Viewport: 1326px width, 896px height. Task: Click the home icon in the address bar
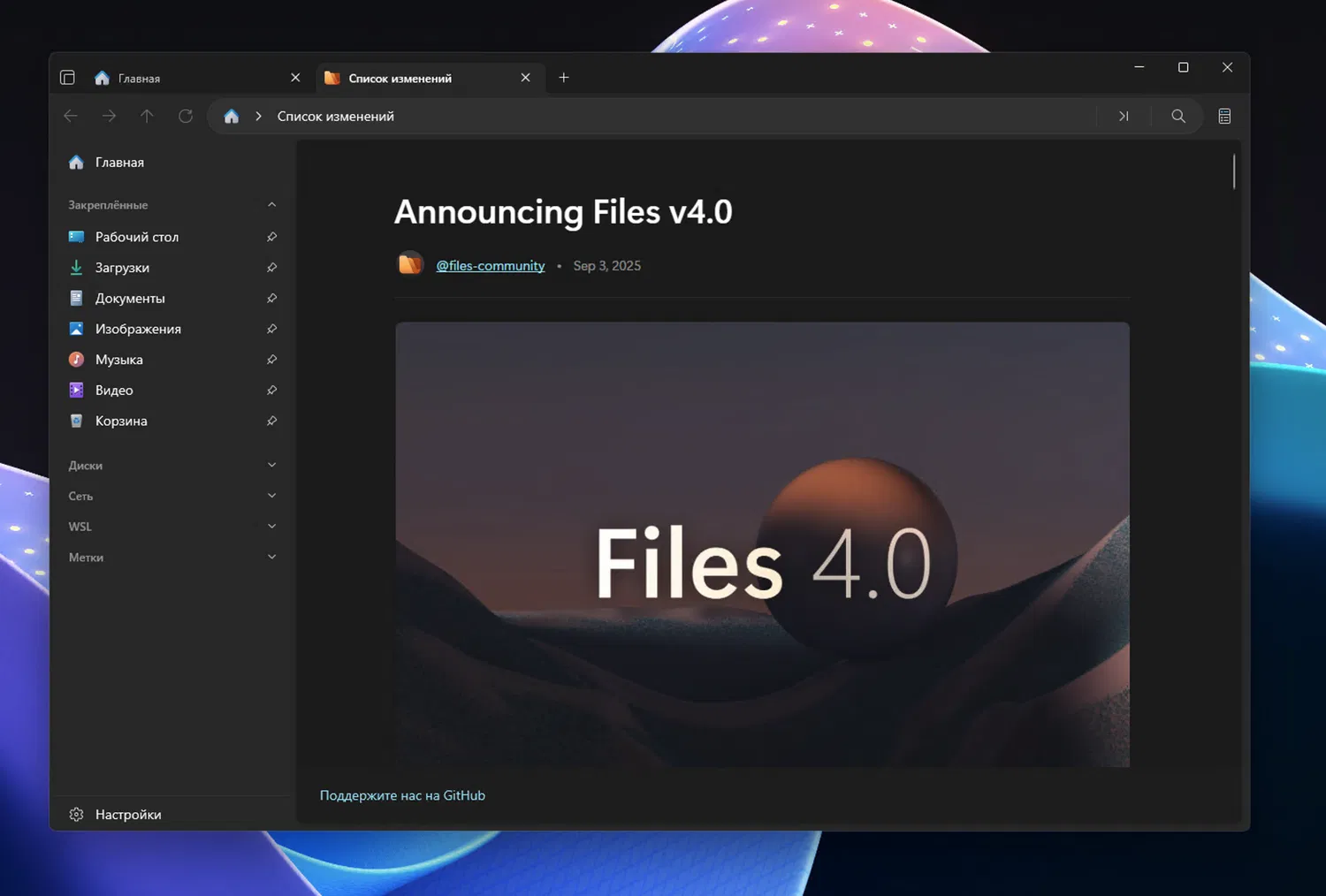click(x=232, y=116)
